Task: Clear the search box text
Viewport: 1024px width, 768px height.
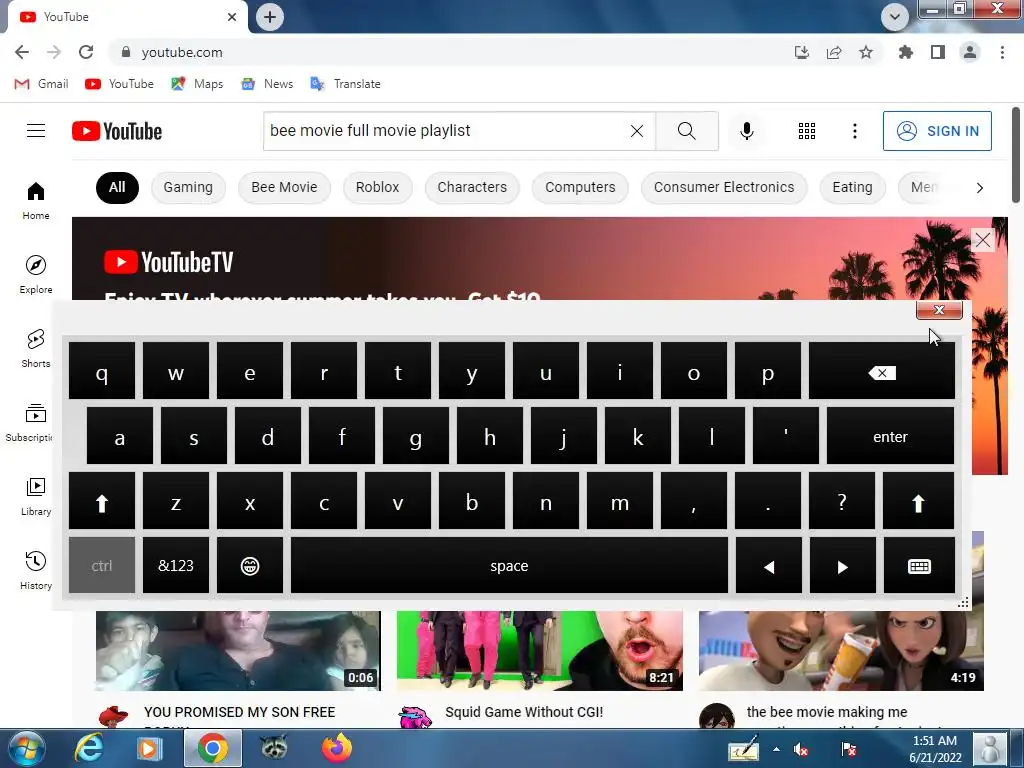Action: pos(637,131)
